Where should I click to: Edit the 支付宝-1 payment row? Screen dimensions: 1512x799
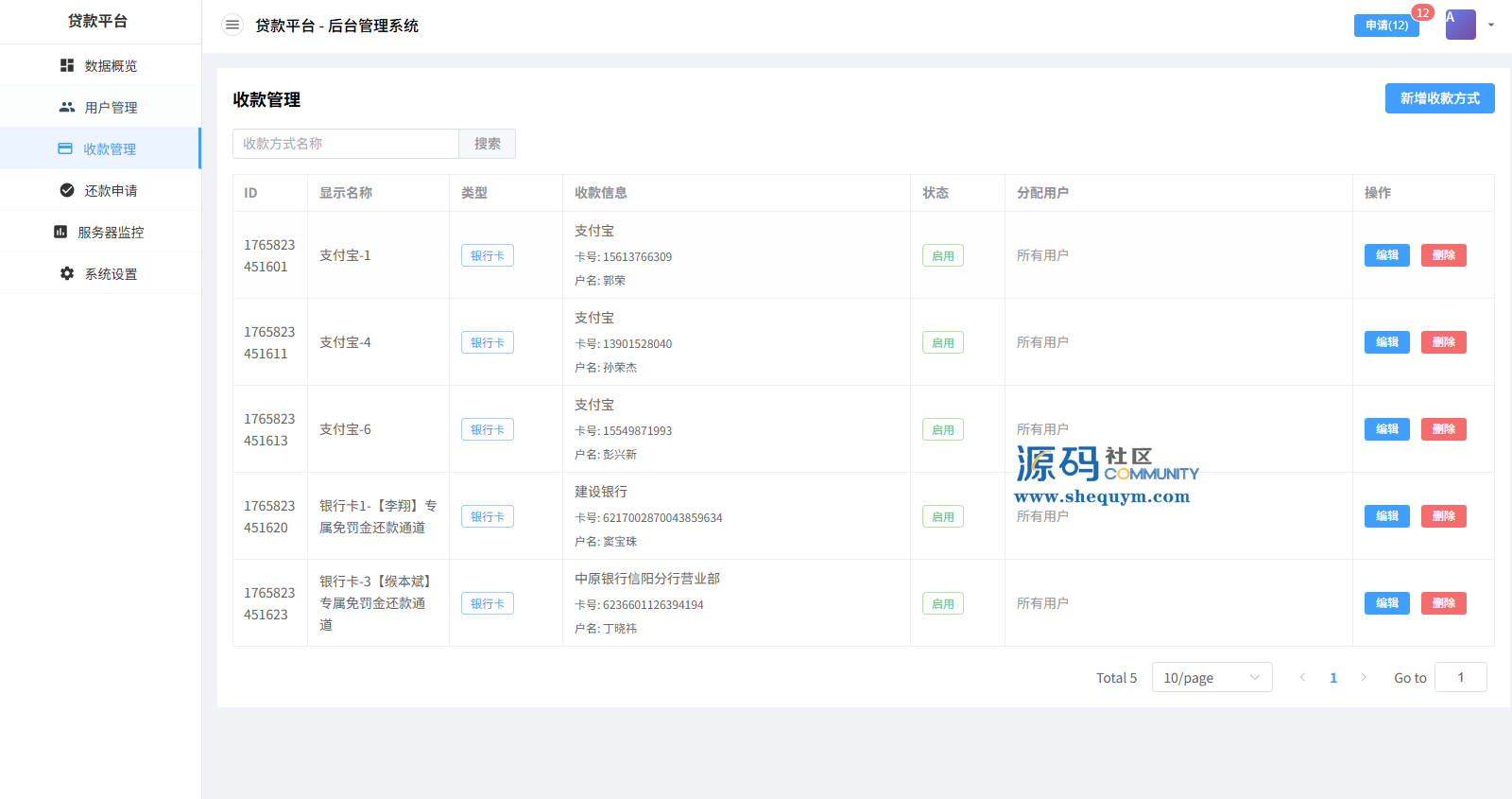pos(1386,255)
